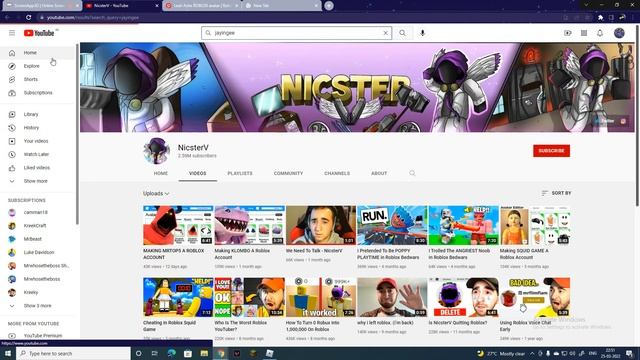640x360 pixels.
Task: Search within the channel magnifier icon
Action: (412, 173)
